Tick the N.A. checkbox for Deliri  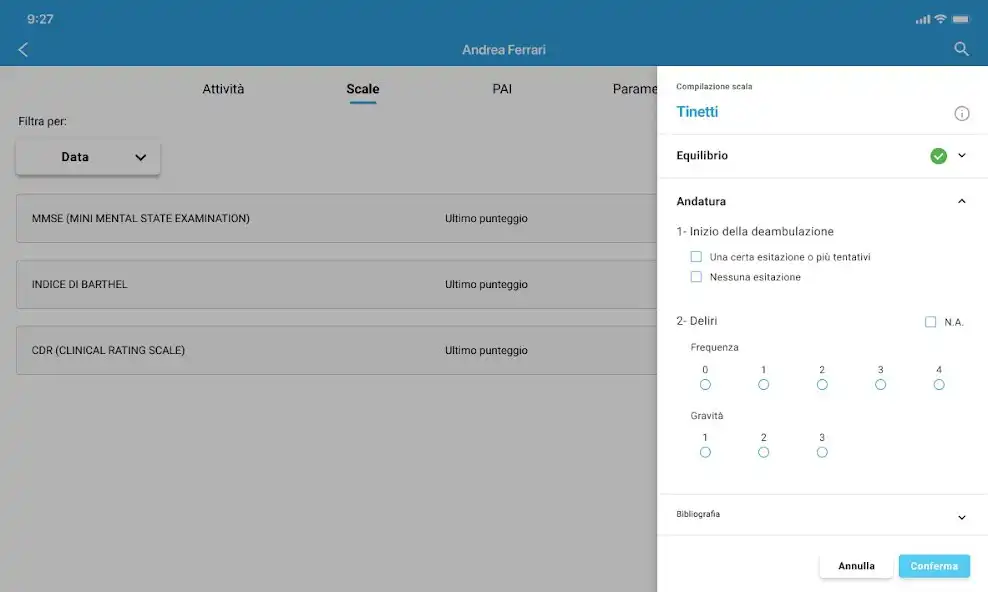930,322
